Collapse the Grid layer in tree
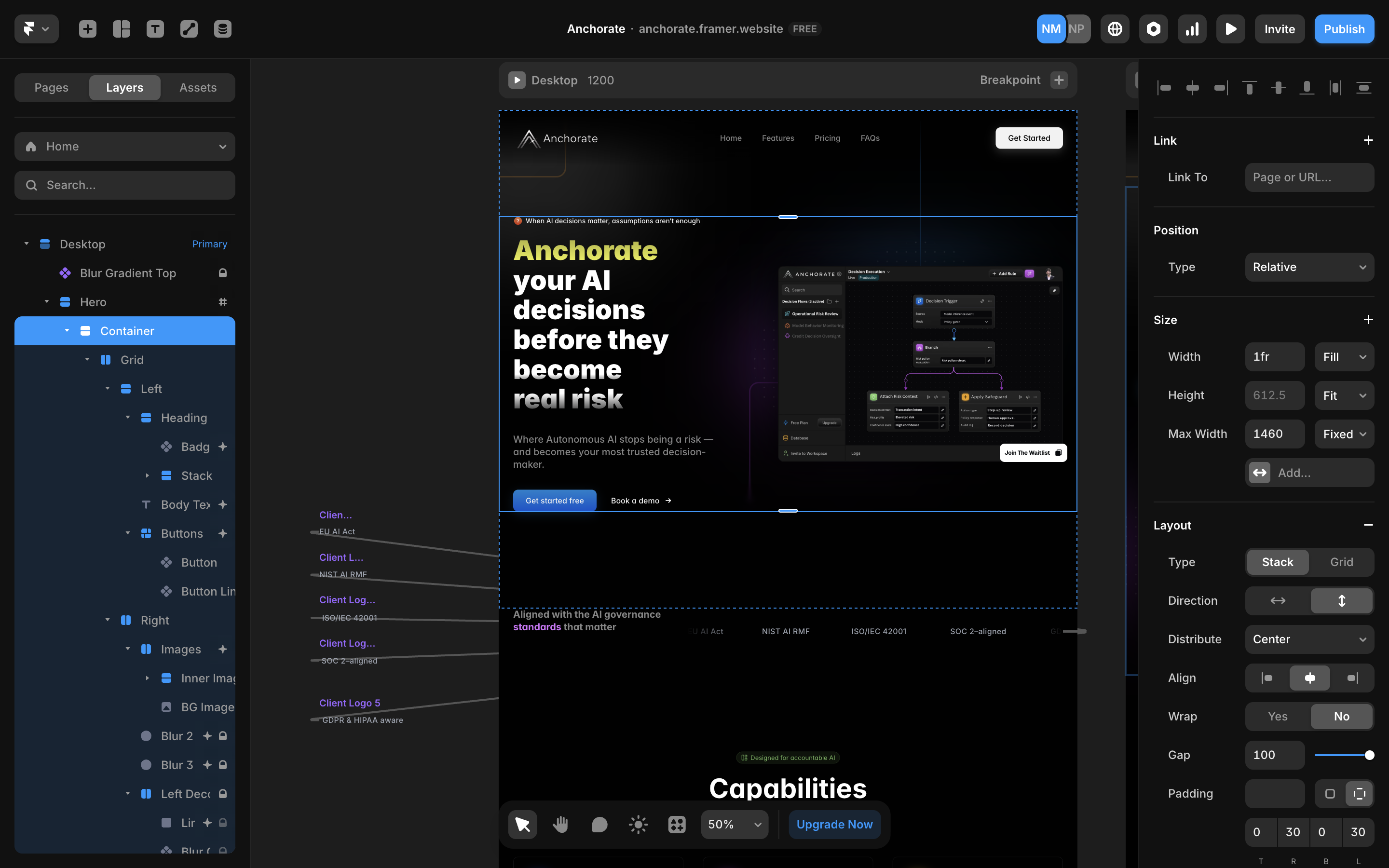The height and width of the screenshot is (868, 1389). coord(87,360)
